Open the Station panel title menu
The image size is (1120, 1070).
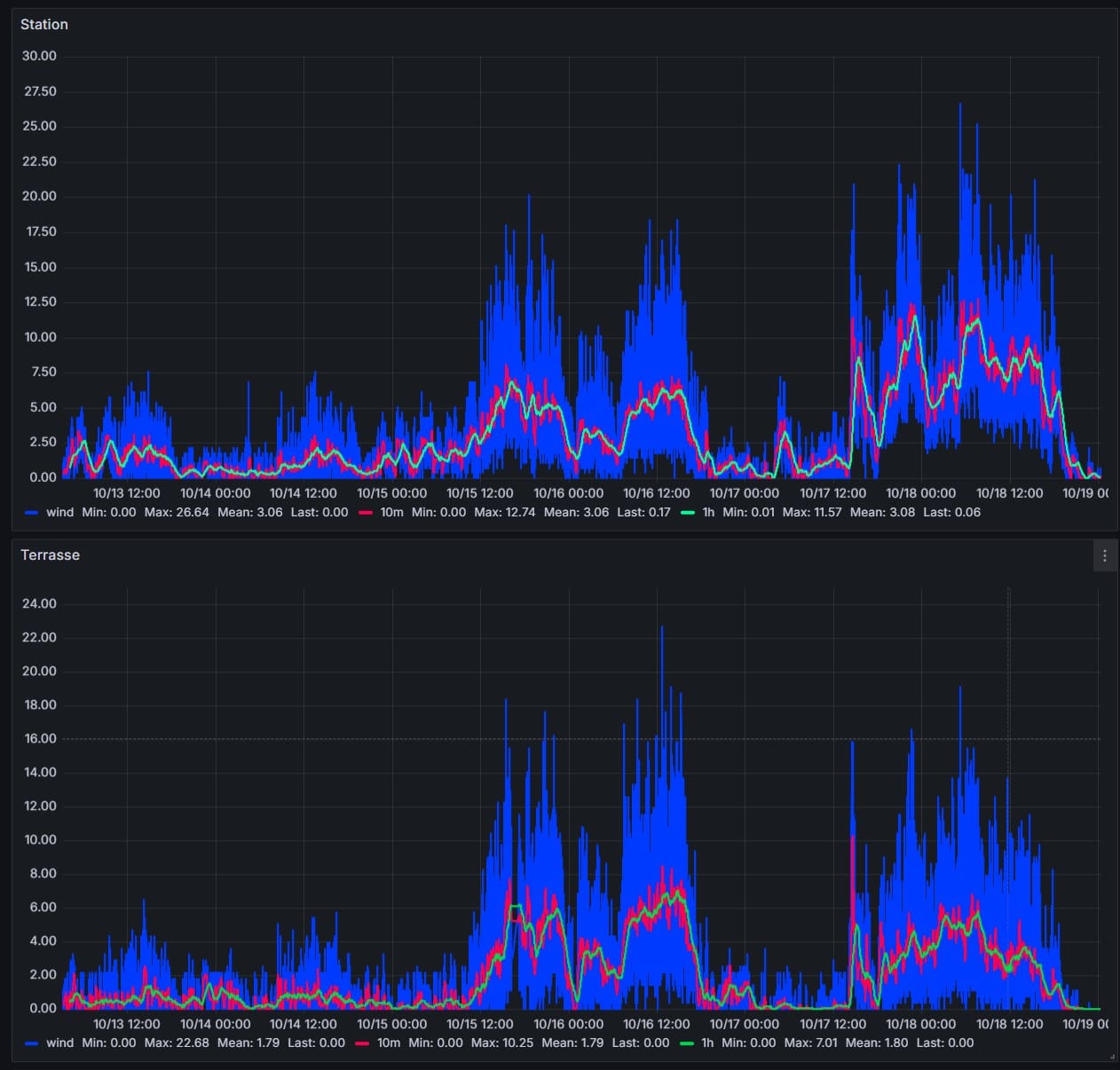tap(44, 24)
